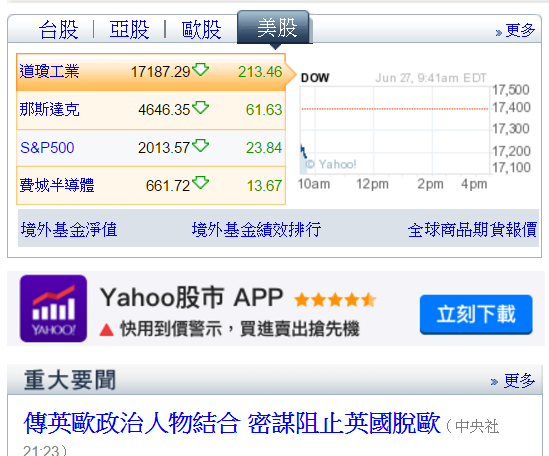Click the down arrow icon next to 2013.57

pos(201,145)
